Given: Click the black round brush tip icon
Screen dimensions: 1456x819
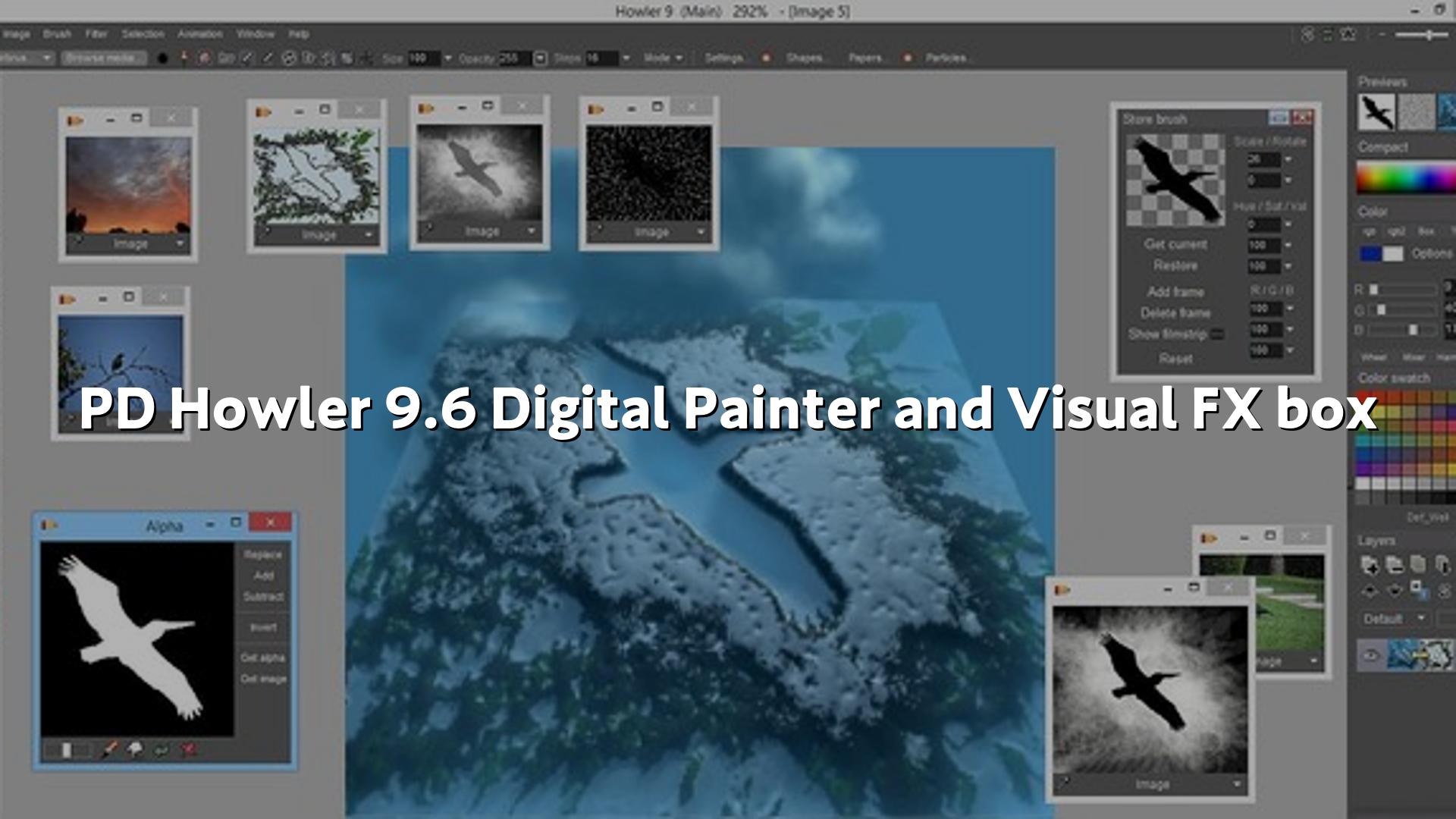Looking at the screenshot, I should click(162, 58).
